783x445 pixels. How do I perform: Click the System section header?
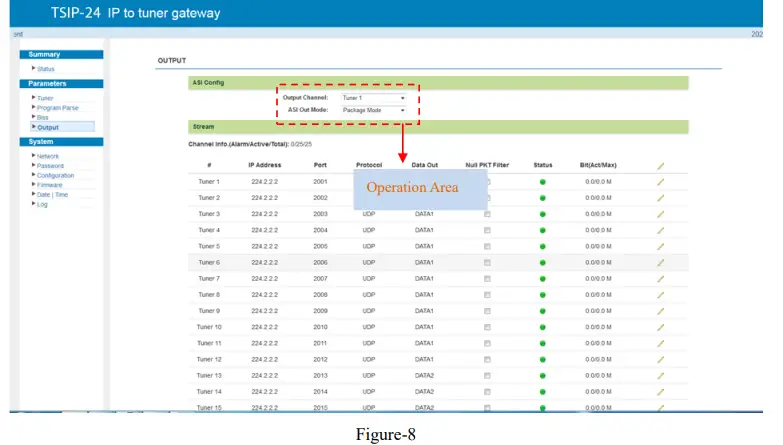coord(61,142)
